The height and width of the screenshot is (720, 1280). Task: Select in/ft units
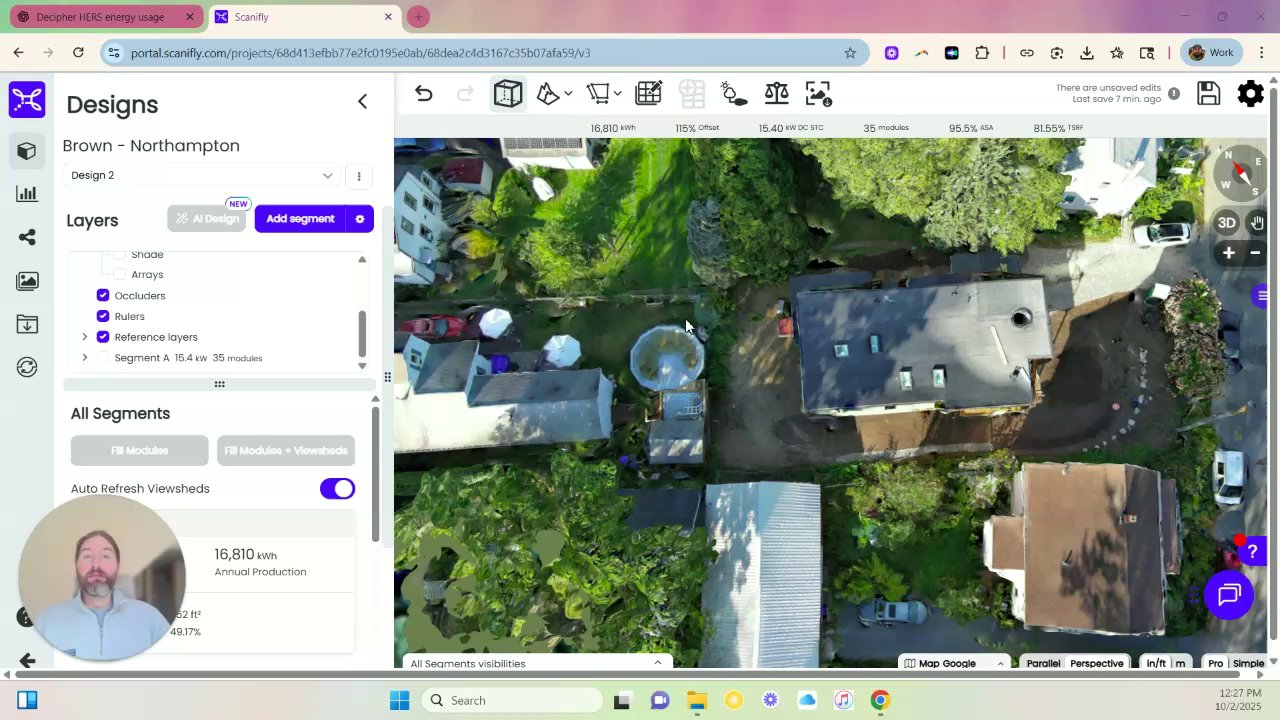coord(1156,663)
